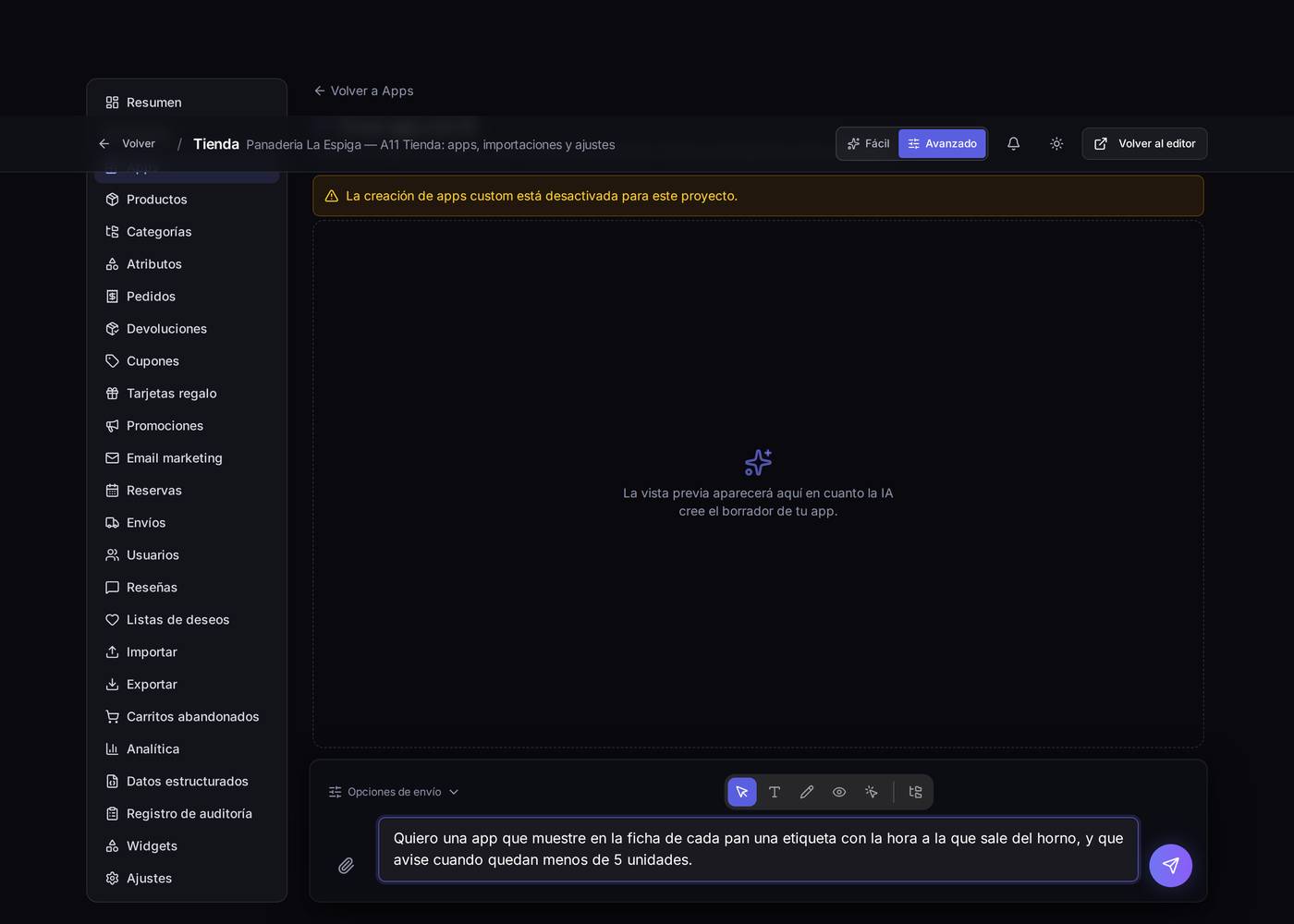Click the Exportar download icon
The image size is (1294, 924).
point(112,685)
